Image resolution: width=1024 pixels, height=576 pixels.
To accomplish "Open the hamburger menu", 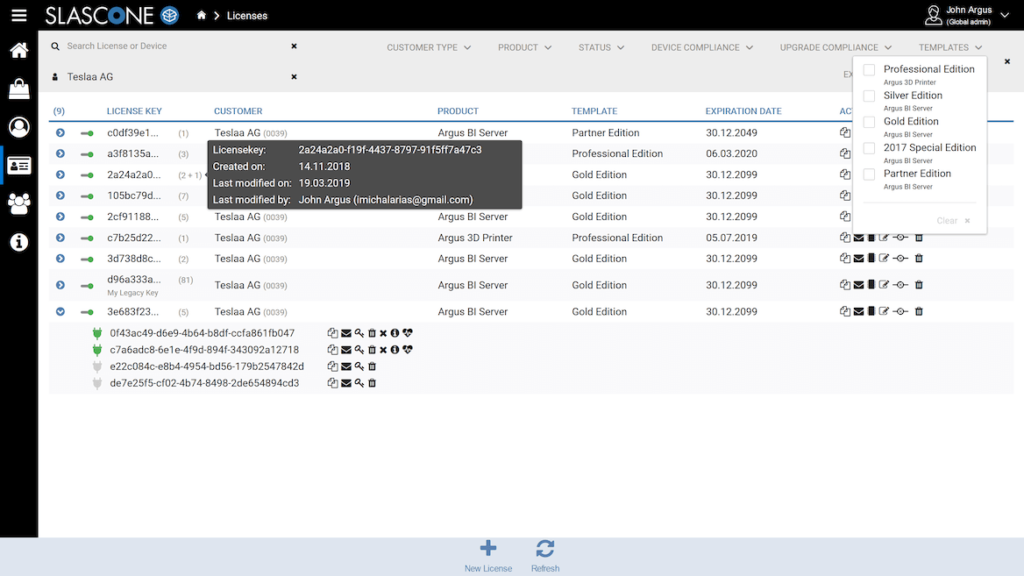I will tap(18, 15).
